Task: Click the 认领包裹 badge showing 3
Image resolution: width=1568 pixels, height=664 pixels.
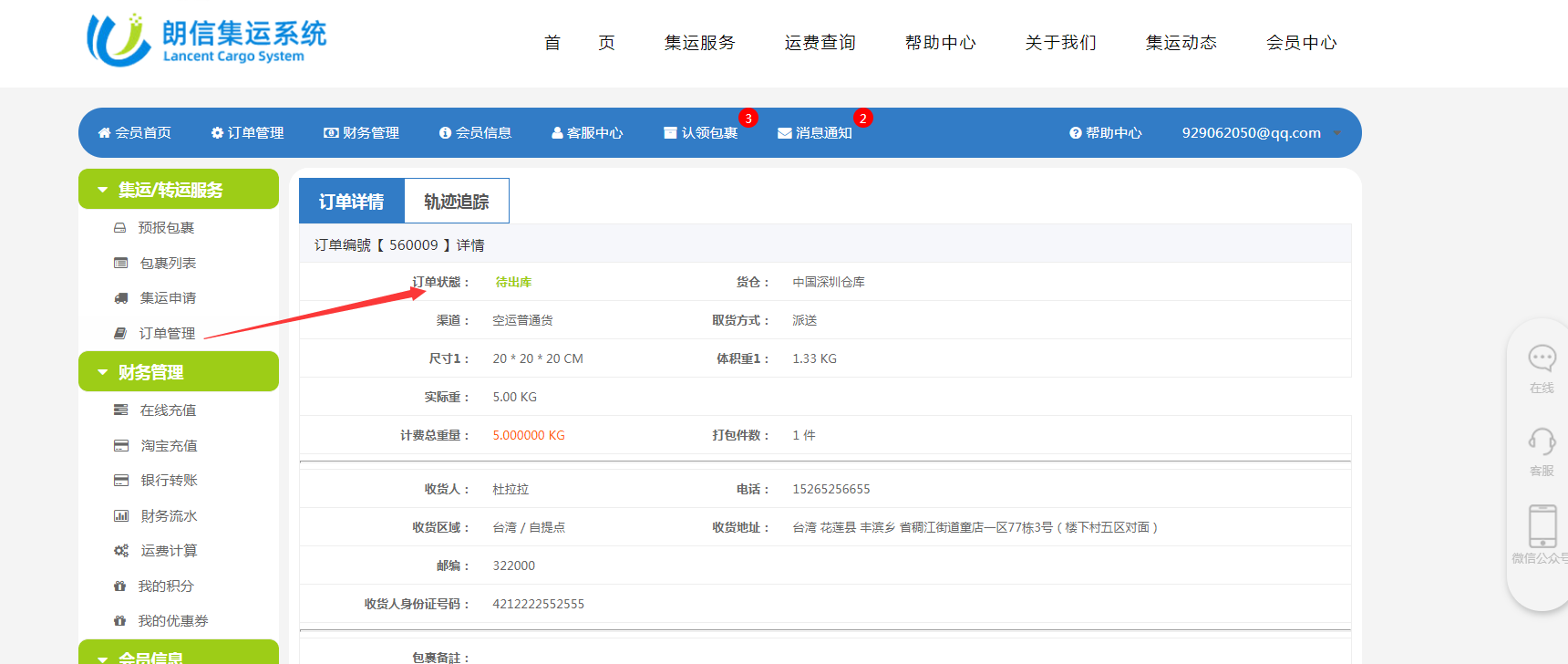Action: pos(748,119)
